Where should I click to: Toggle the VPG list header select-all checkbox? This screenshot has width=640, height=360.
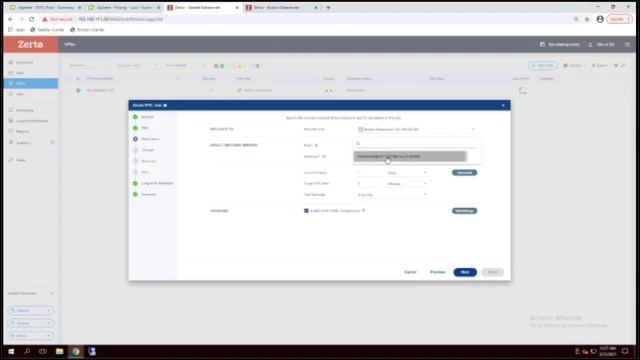coord(68,78)
